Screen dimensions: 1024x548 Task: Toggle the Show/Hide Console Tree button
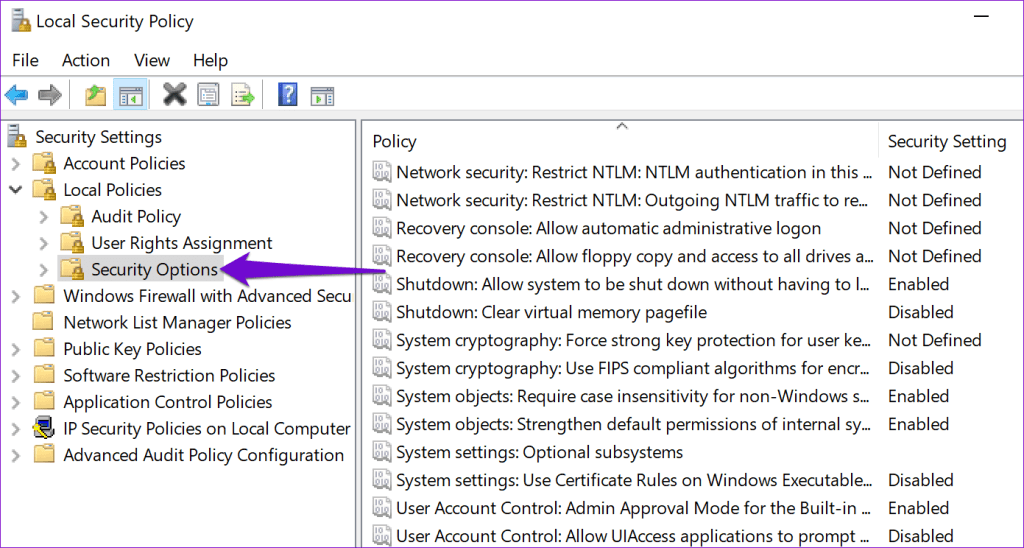[x=130, y=95]
